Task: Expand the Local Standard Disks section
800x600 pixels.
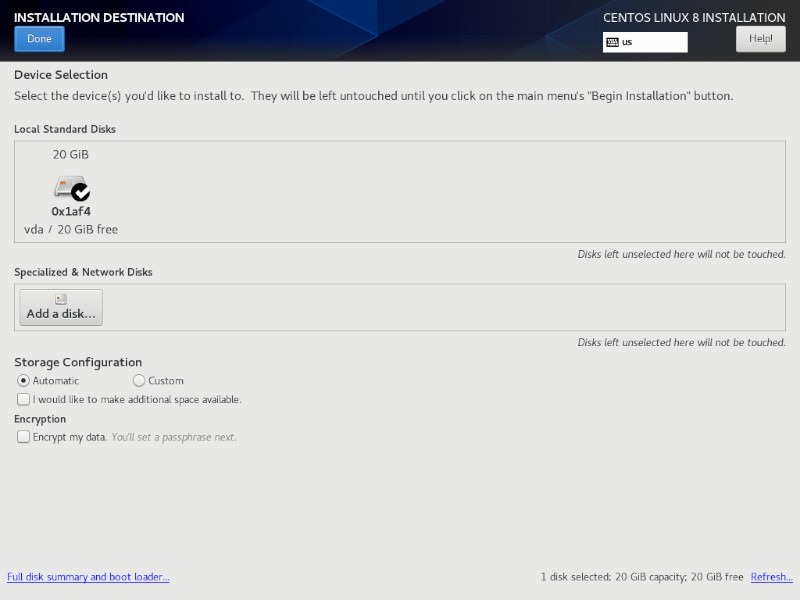Action: (x=63, y=129)
